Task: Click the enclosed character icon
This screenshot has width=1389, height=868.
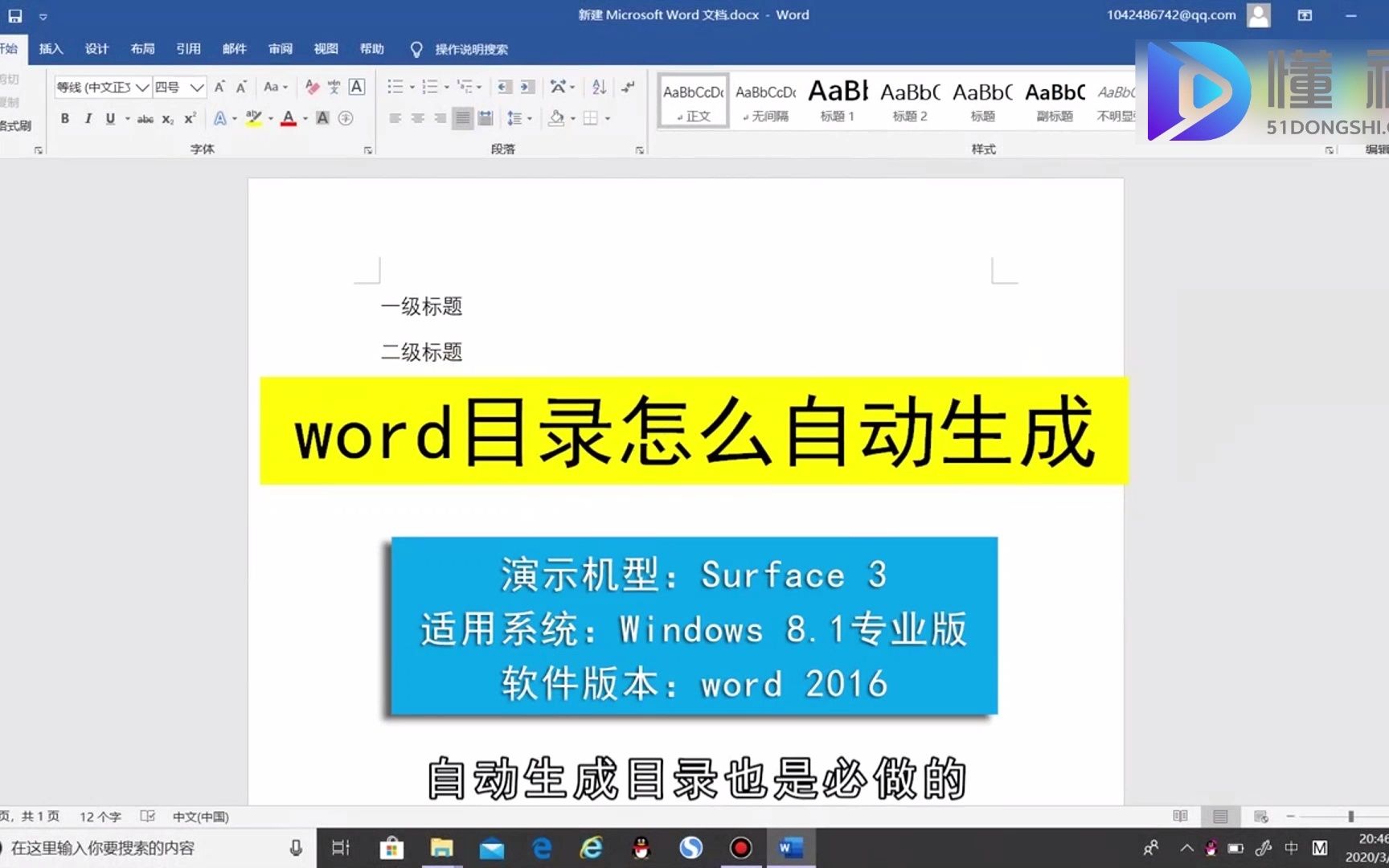Action: (x=346, y=118)
